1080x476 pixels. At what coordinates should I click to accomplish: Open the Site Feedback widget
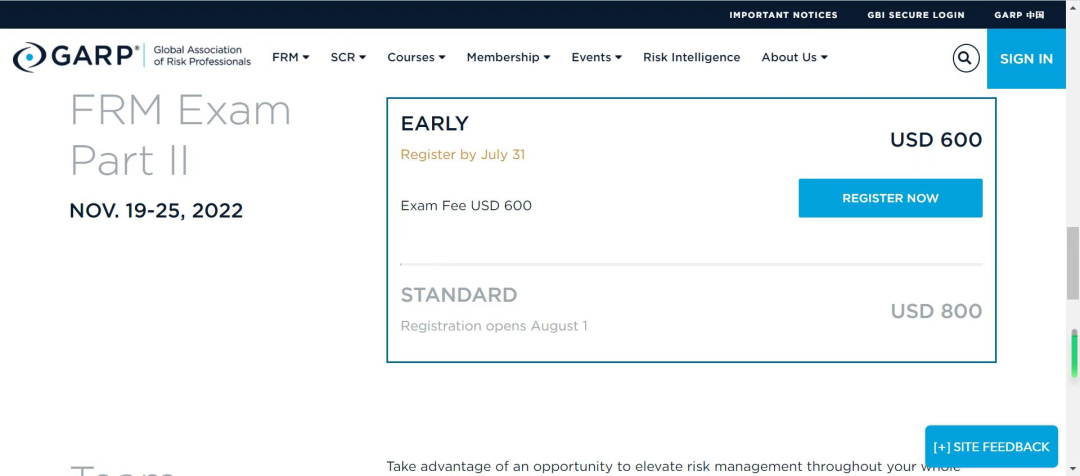point(991,447)
